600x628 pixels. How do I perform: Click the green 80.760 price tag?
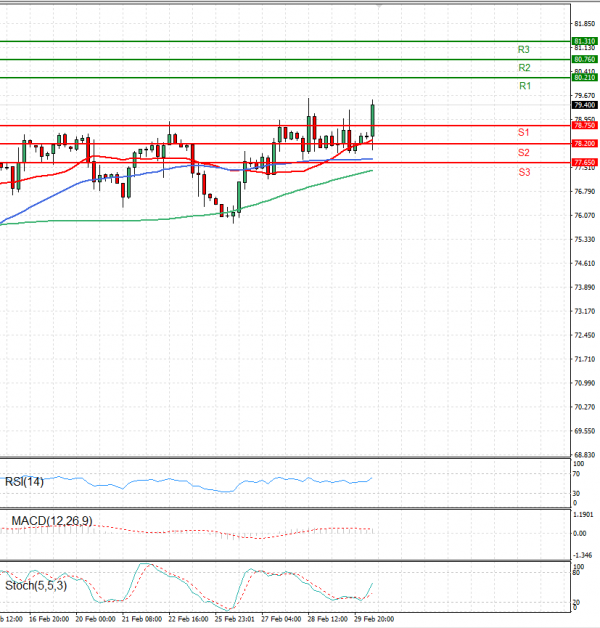585,59
